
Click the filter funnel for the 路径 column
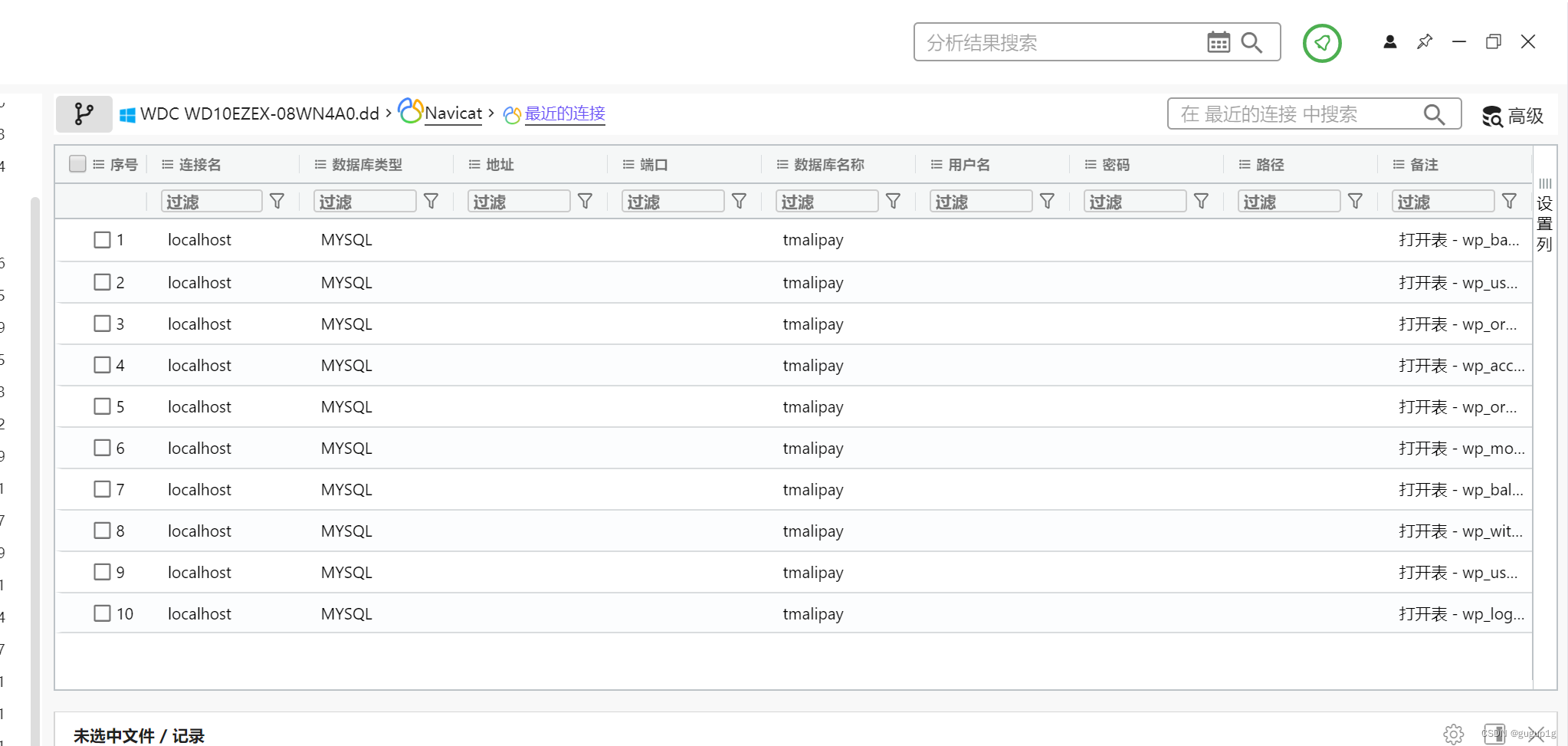tap(1356, 201)
